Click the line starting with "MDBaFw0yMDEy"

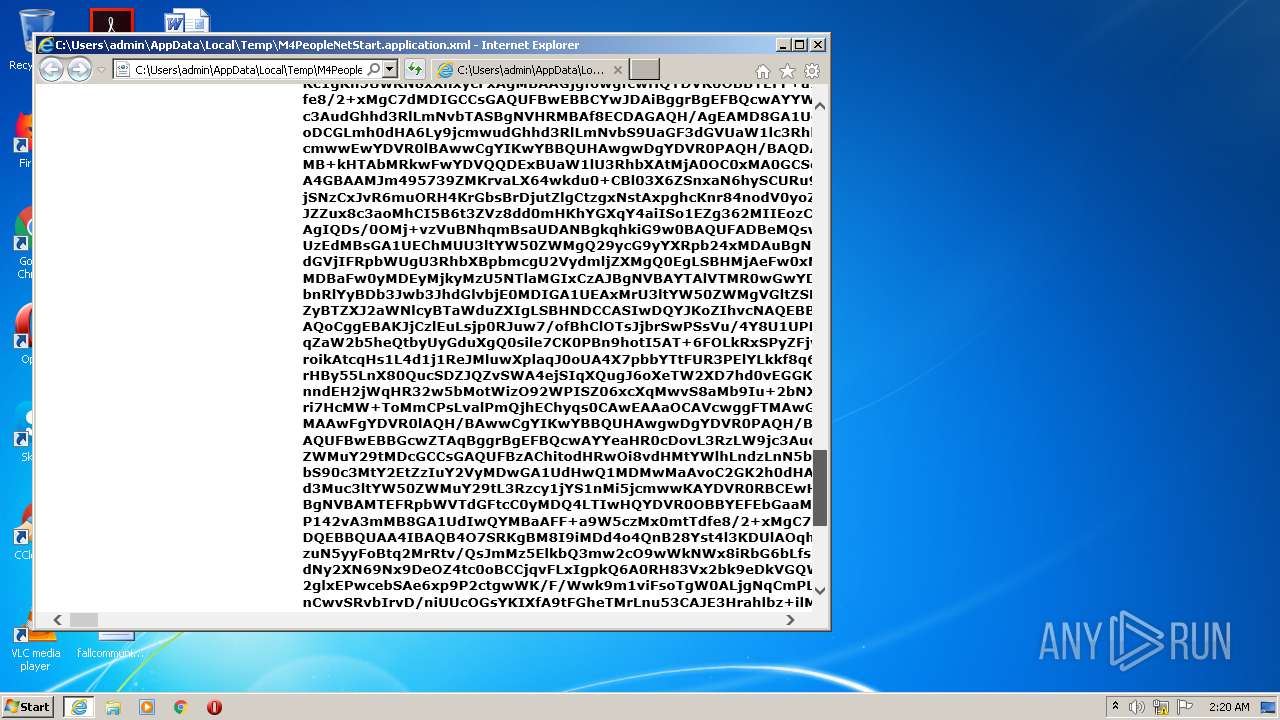point(558,277)
